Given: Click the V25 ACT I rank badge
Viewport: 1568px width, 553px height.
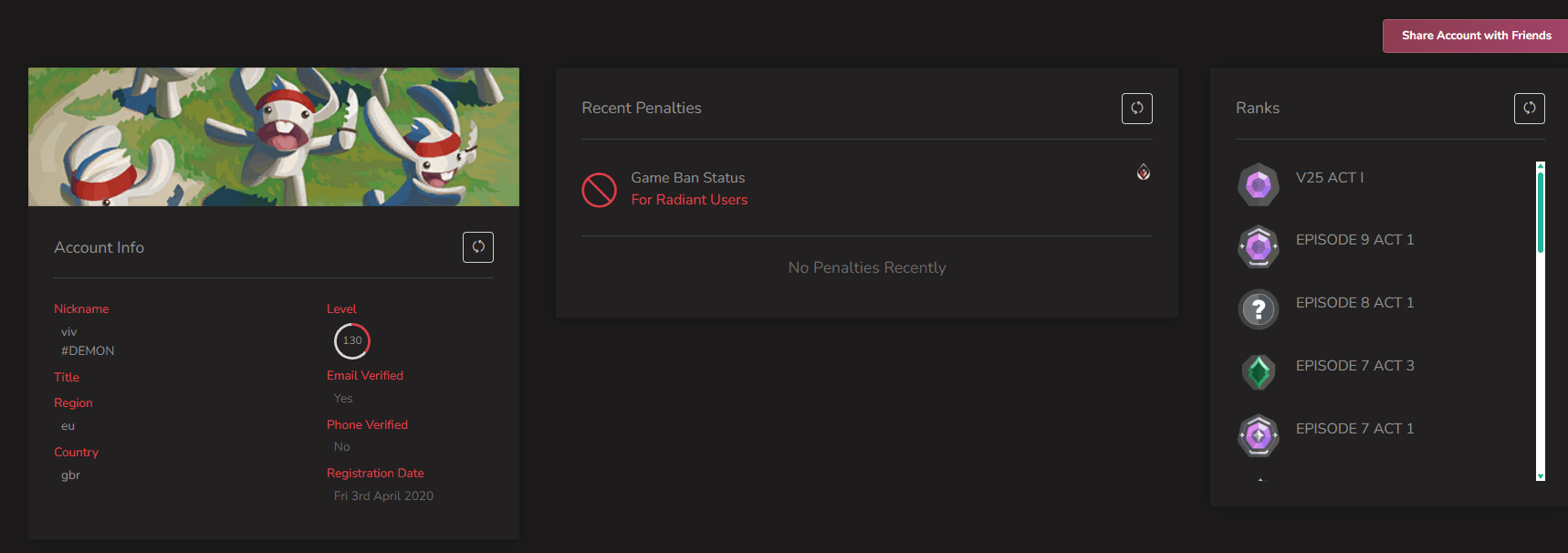Looking at the screenshot, I should (1259, 184).
